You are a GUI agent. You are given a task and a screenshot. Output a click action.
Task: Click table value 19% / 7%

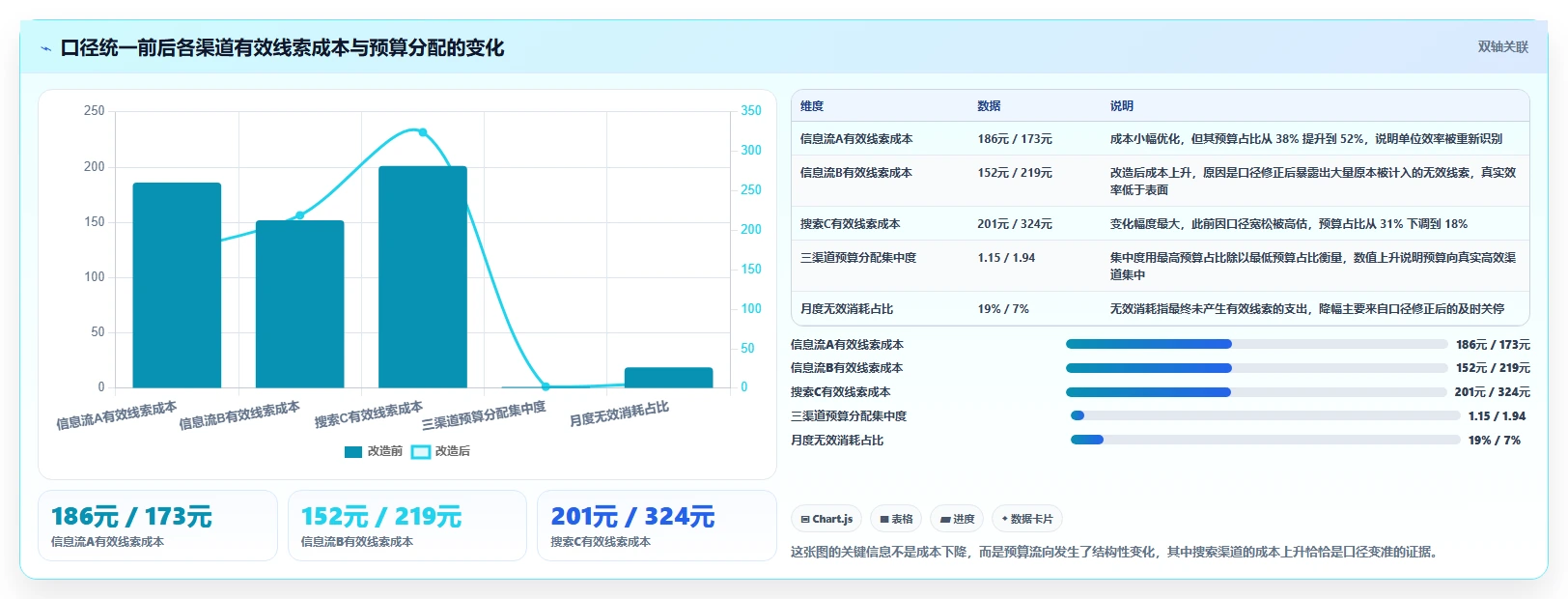(x=1003, y=309)
